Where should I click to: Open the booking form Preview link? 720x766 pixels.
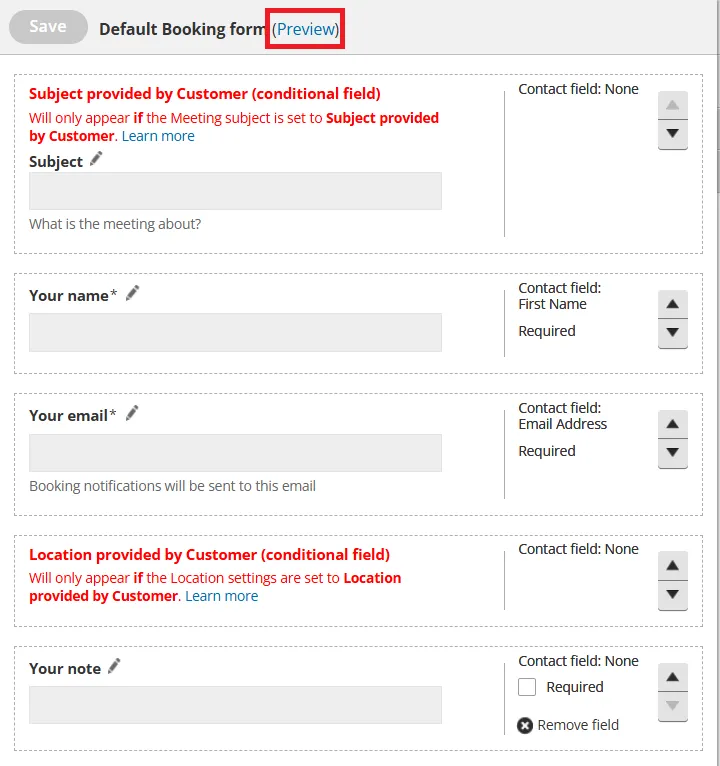305,29
